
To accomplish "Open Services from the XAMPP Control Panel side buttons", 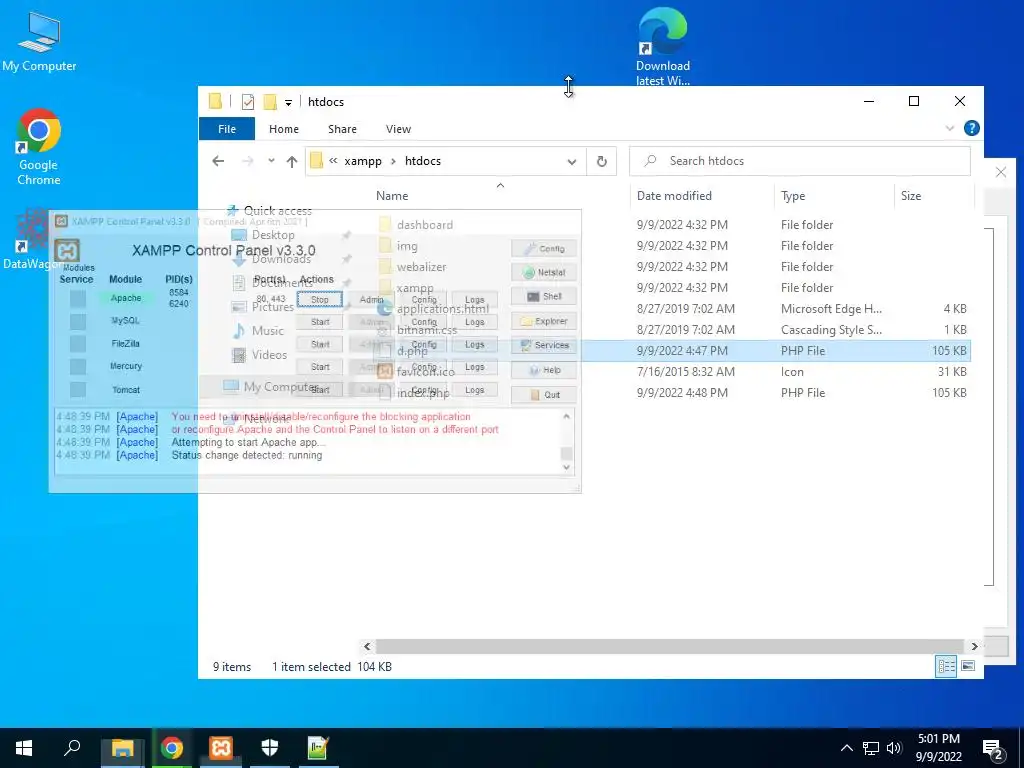I will point(543,345).
